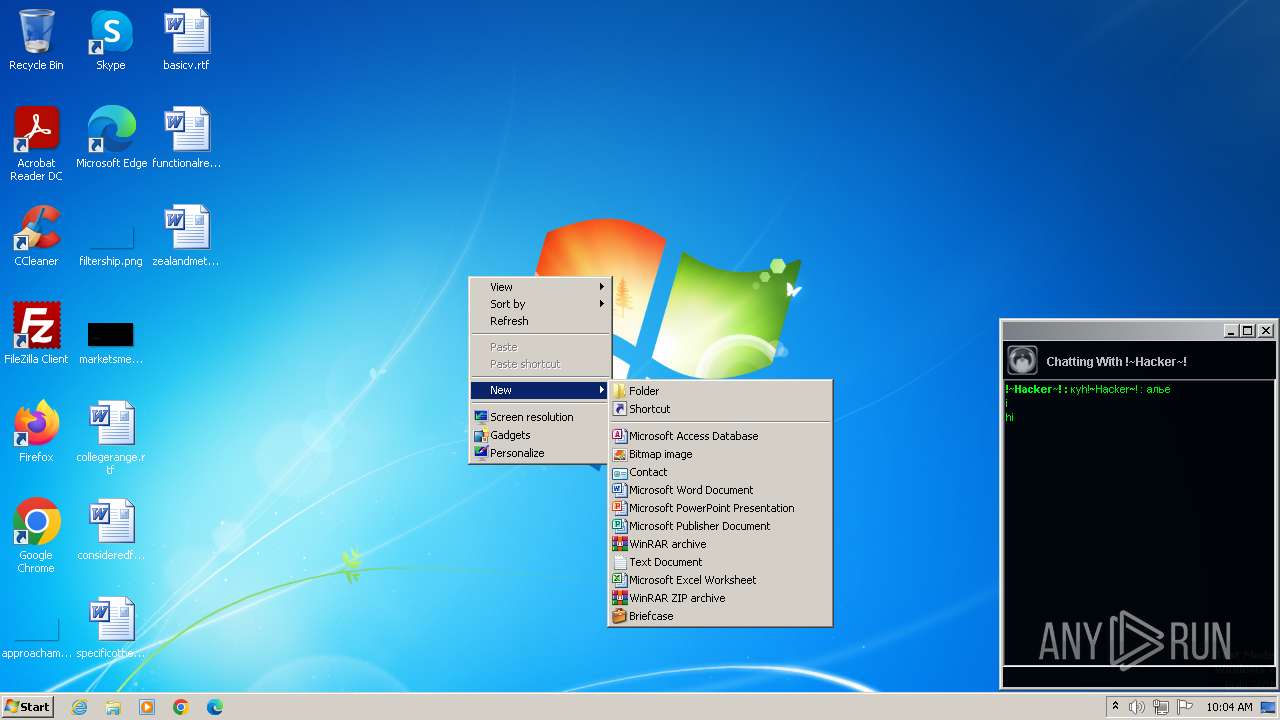This screenshot has width=1280, height=720.
Task: Select the specificothe... document icon
Action: pyautogui.click(x=111, y=627)
